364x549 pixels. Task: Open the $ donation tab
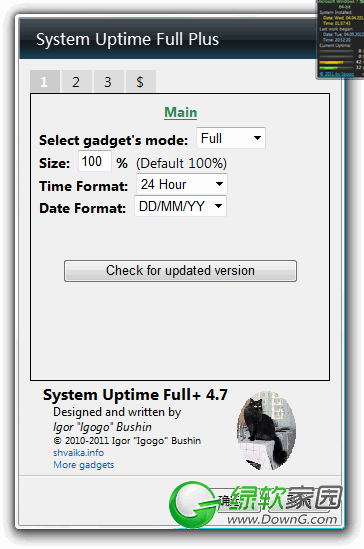140,82
